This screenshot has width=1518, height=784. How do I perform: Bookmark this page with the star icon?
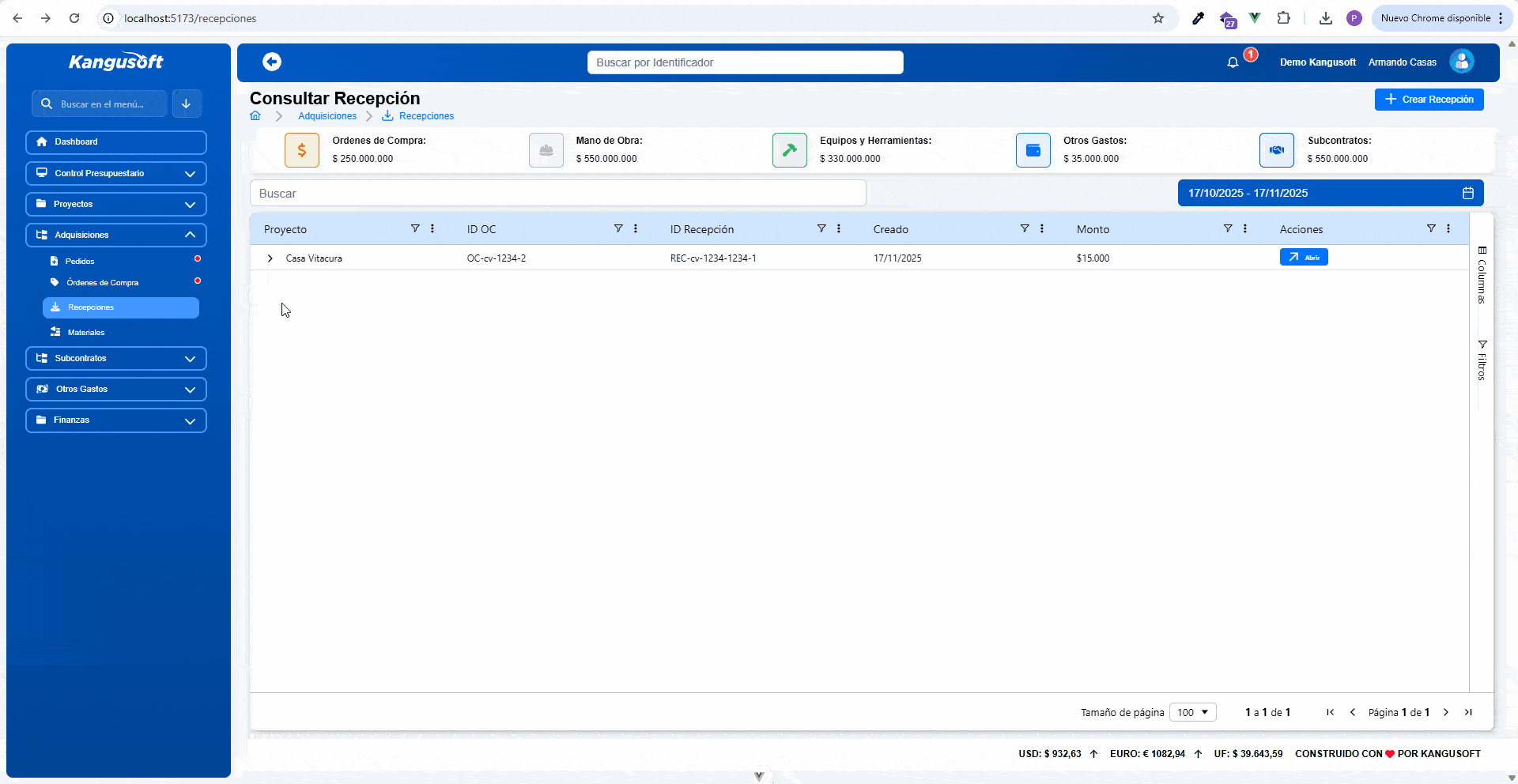click(1158, 18)
